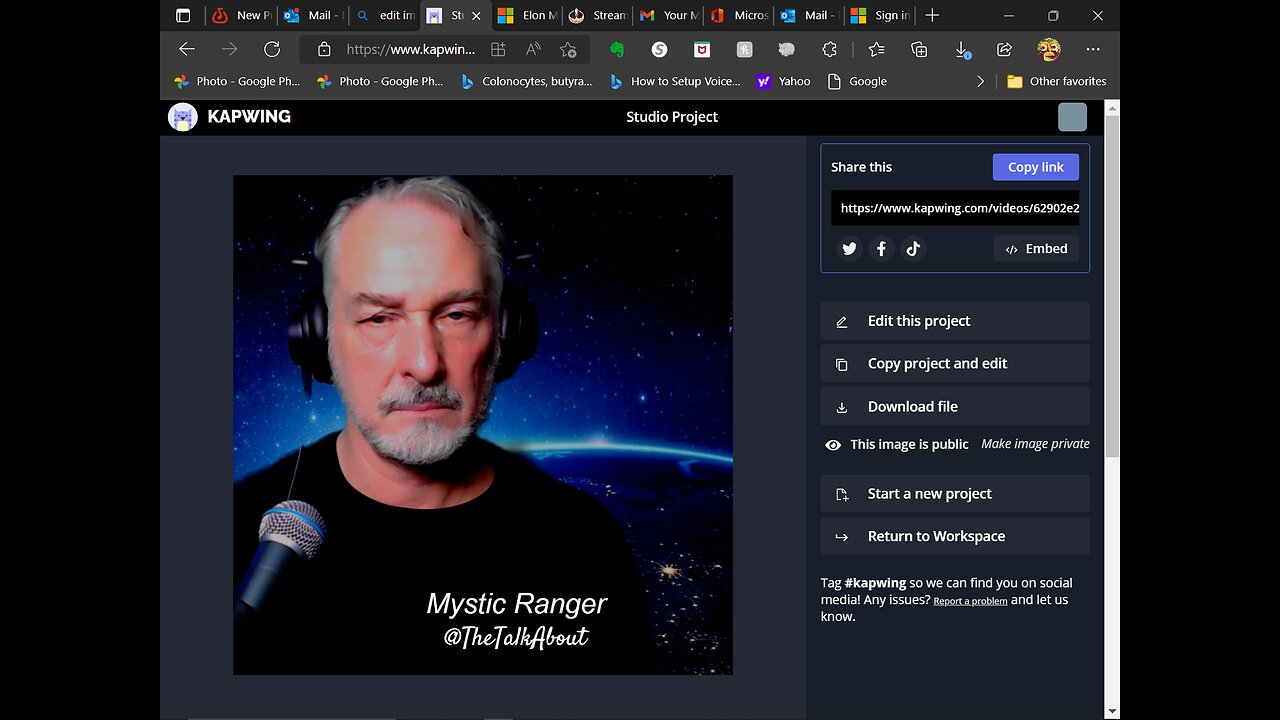Click the Facebook share icon
Viewport: 1280px width, 720px height.
(x=881, y=249)
